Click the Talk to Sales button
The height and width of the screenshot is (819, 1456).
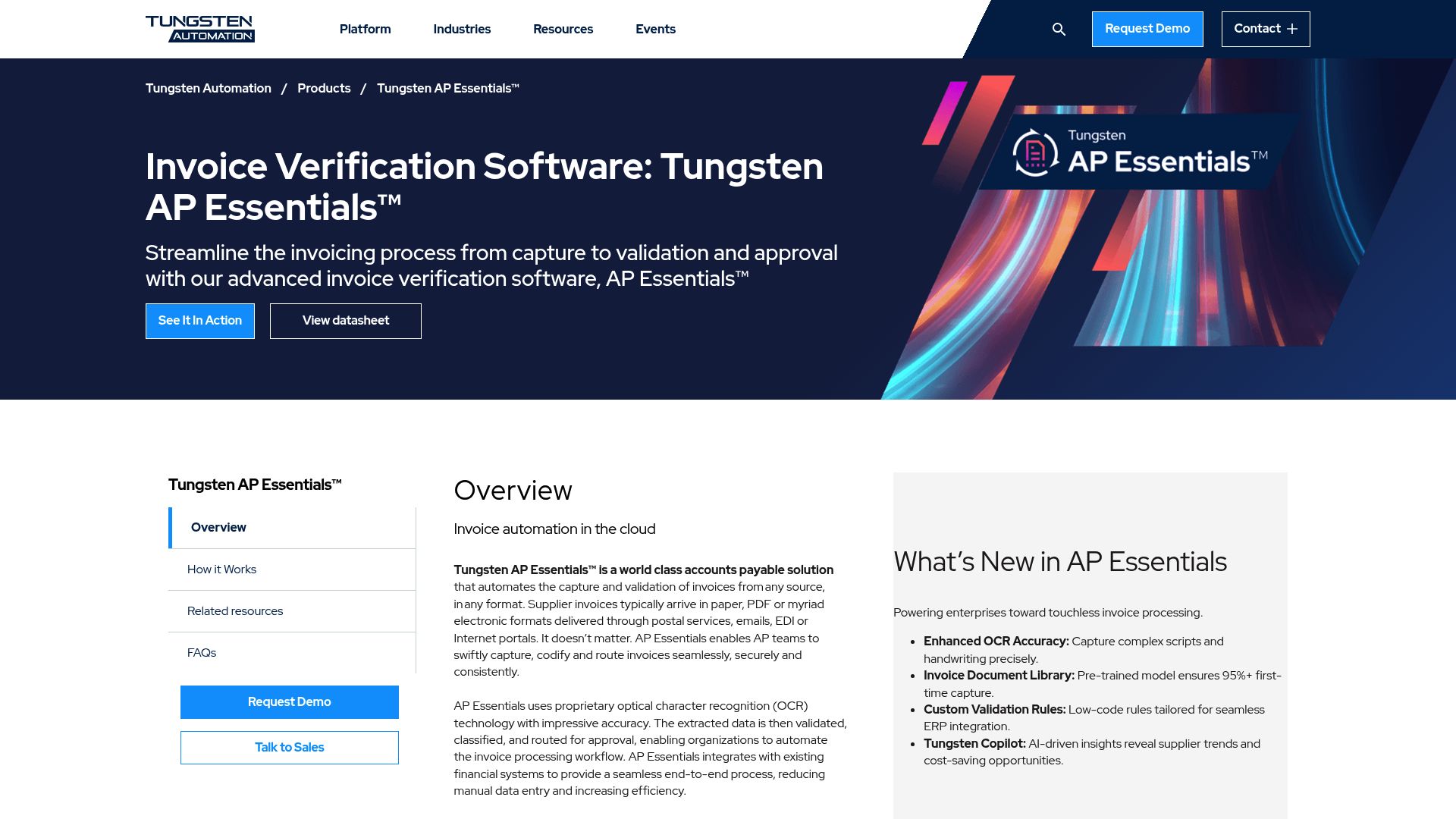[290, 748]
